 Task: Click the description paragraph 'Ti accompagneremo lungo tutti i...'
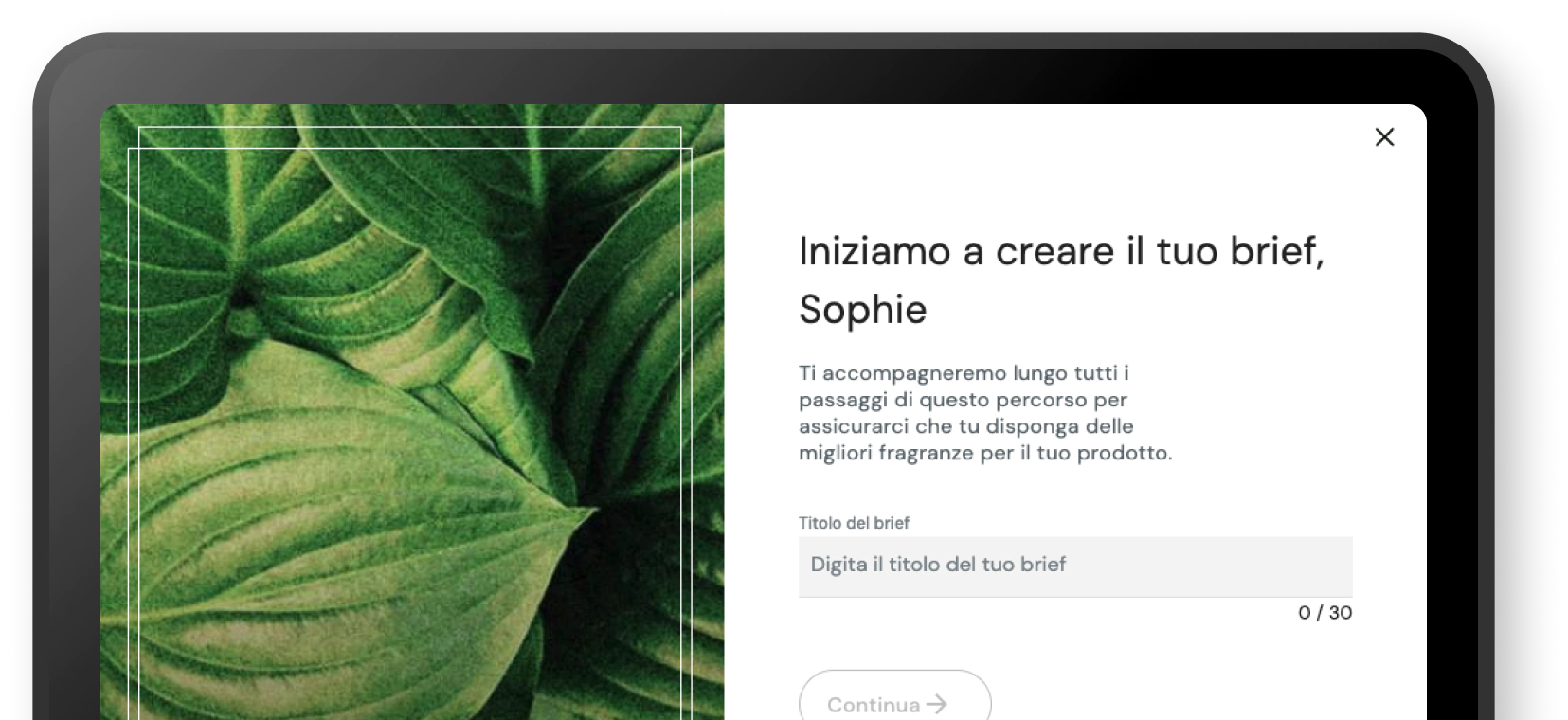[985, 413]
